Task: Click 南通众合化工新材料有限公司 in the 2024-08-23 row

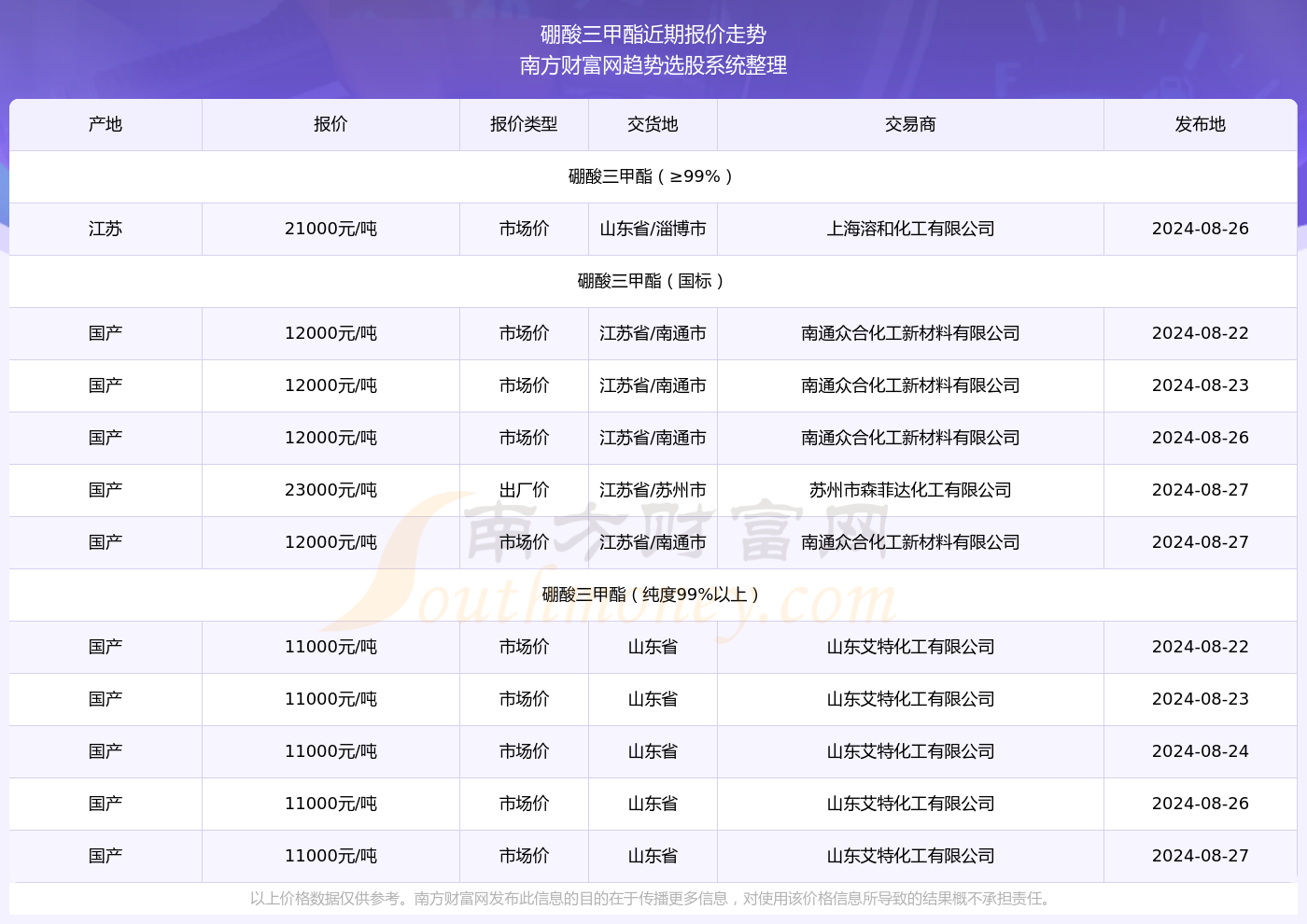Action: (910, 385)
